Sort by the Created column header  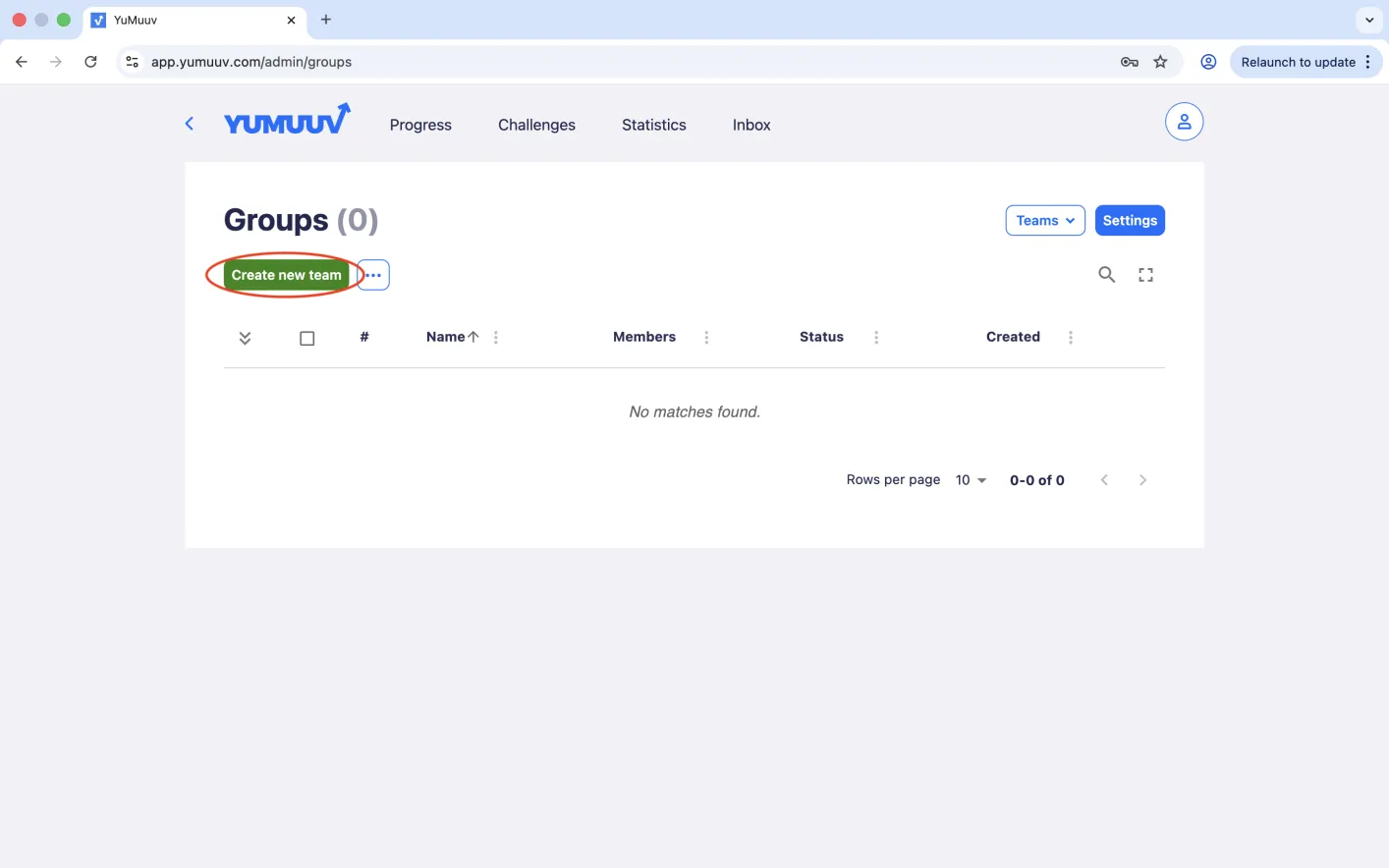point(1013,337)
